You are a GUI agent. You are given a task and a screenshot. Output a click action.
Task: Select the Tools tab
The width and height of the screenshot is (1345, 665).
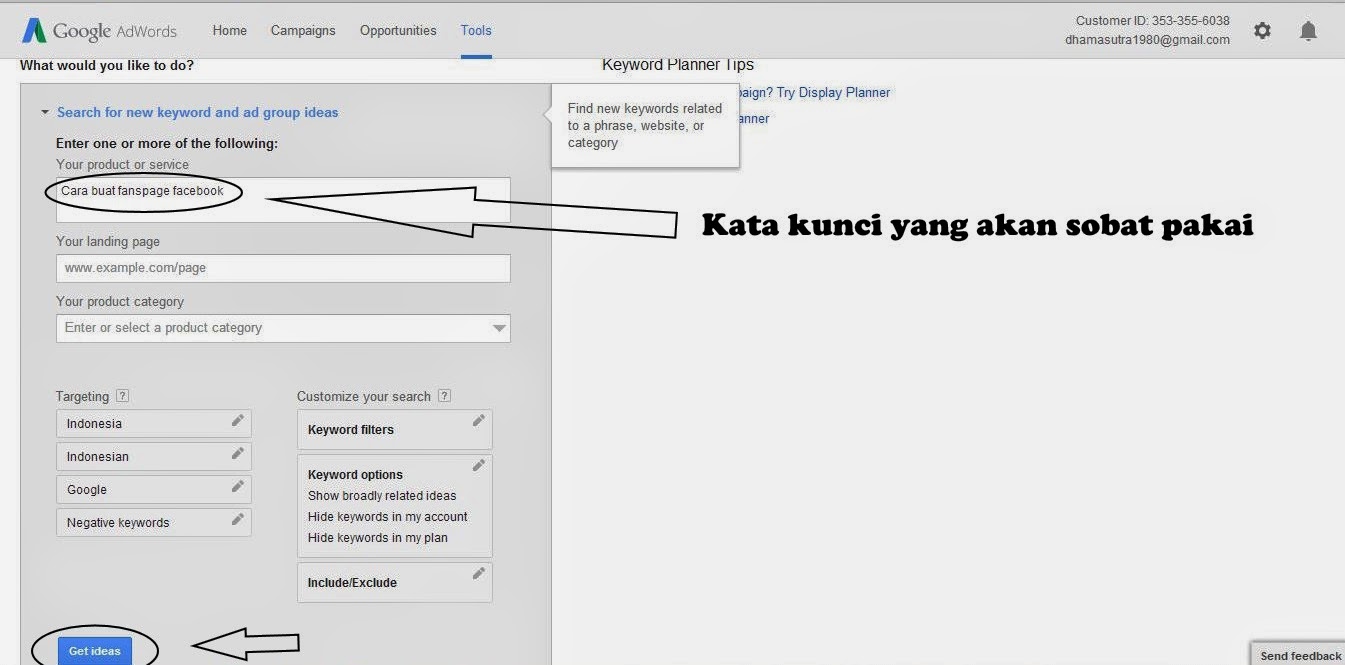[476, 30]
